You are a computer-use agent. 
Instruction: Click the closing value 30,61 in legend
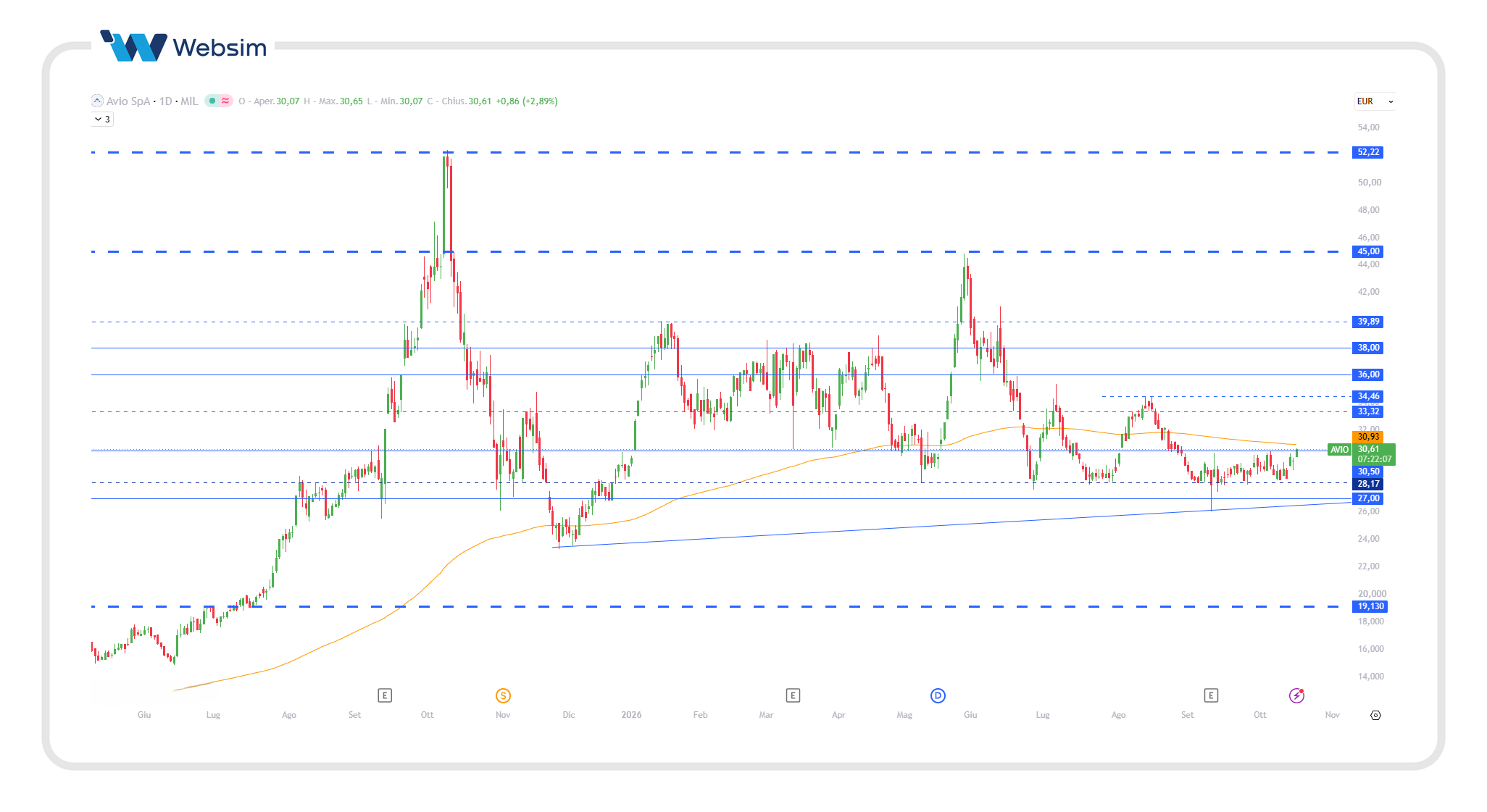(x=480, y=101)
